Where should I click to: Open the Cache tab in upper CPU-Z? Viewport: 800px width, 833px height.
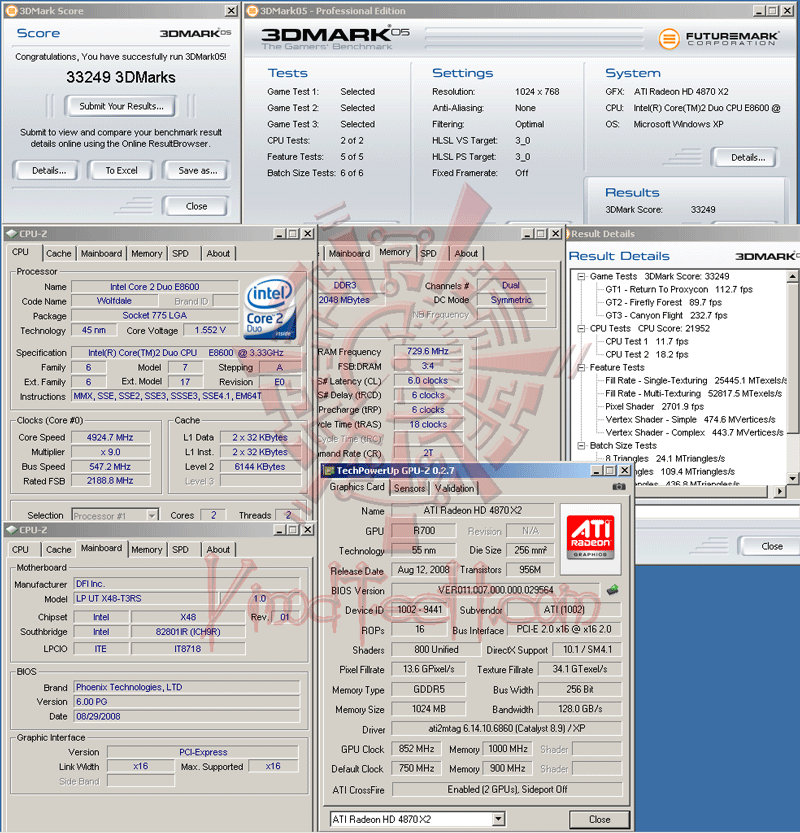click(x=58, y=253)
